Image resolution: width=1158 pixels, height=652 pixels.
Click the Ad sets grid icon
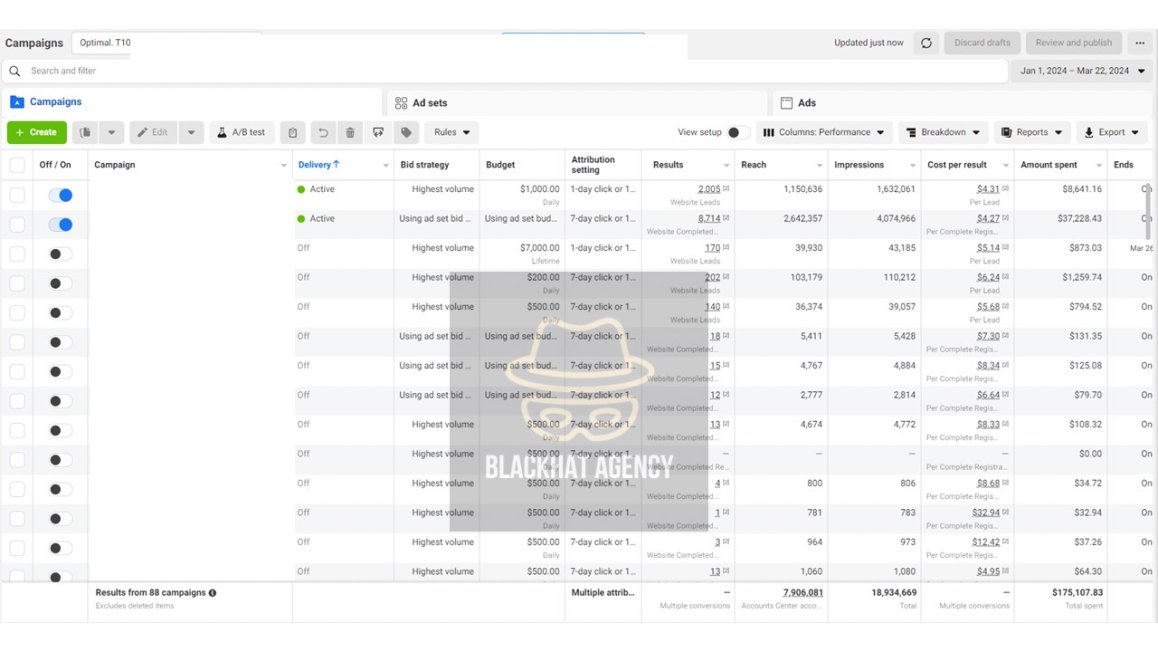(x=401, y=103)
